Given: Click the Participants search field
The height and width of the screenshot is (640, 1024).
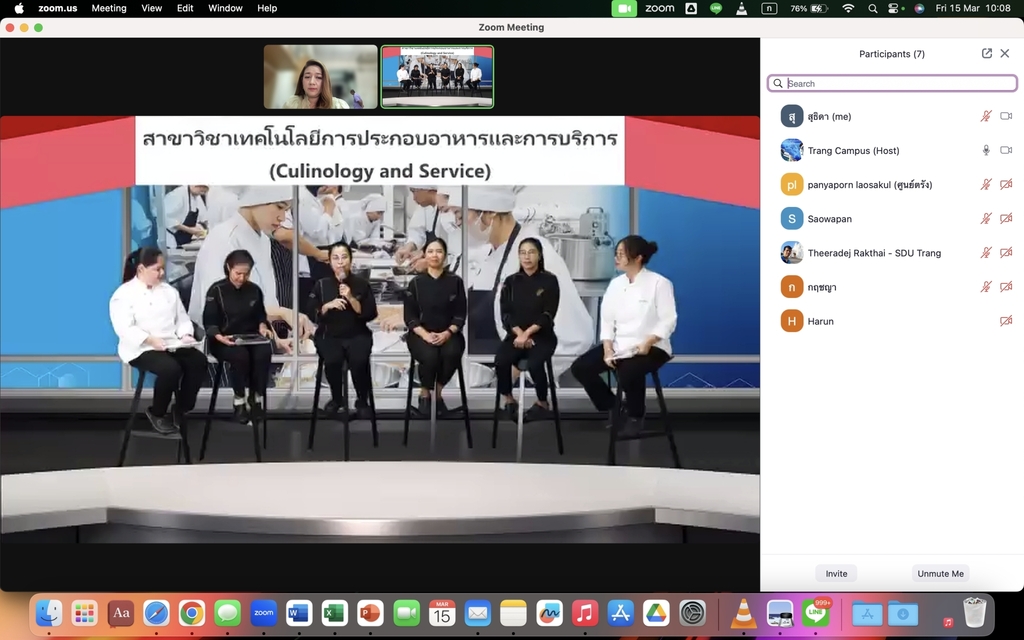Looking at the screenshot, I should (895, 84).
